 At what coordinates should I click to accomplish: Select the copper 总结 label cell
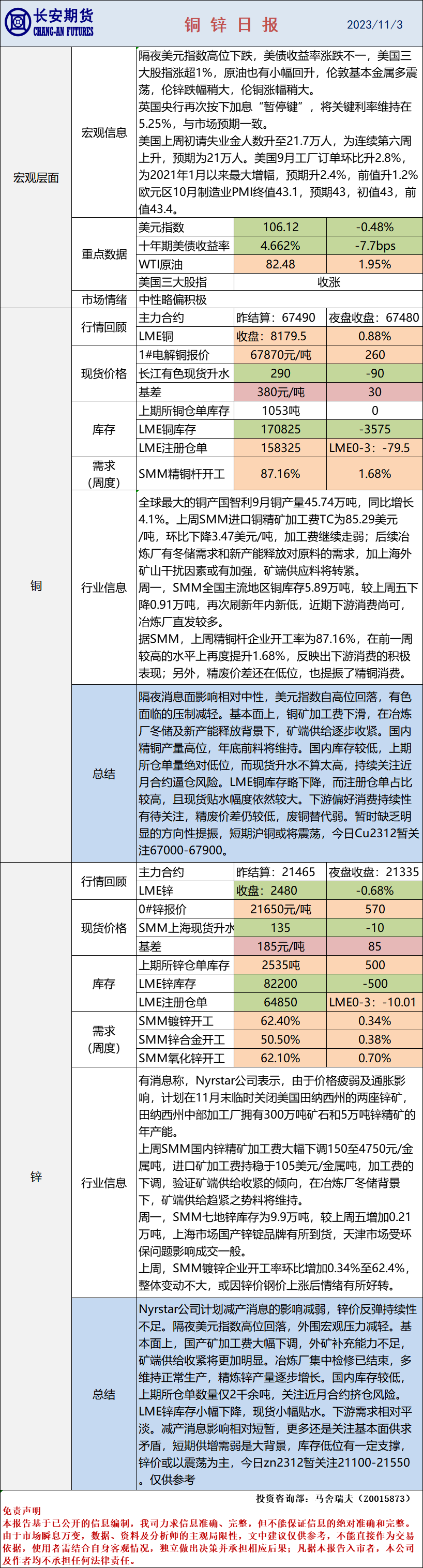[104, 773]
